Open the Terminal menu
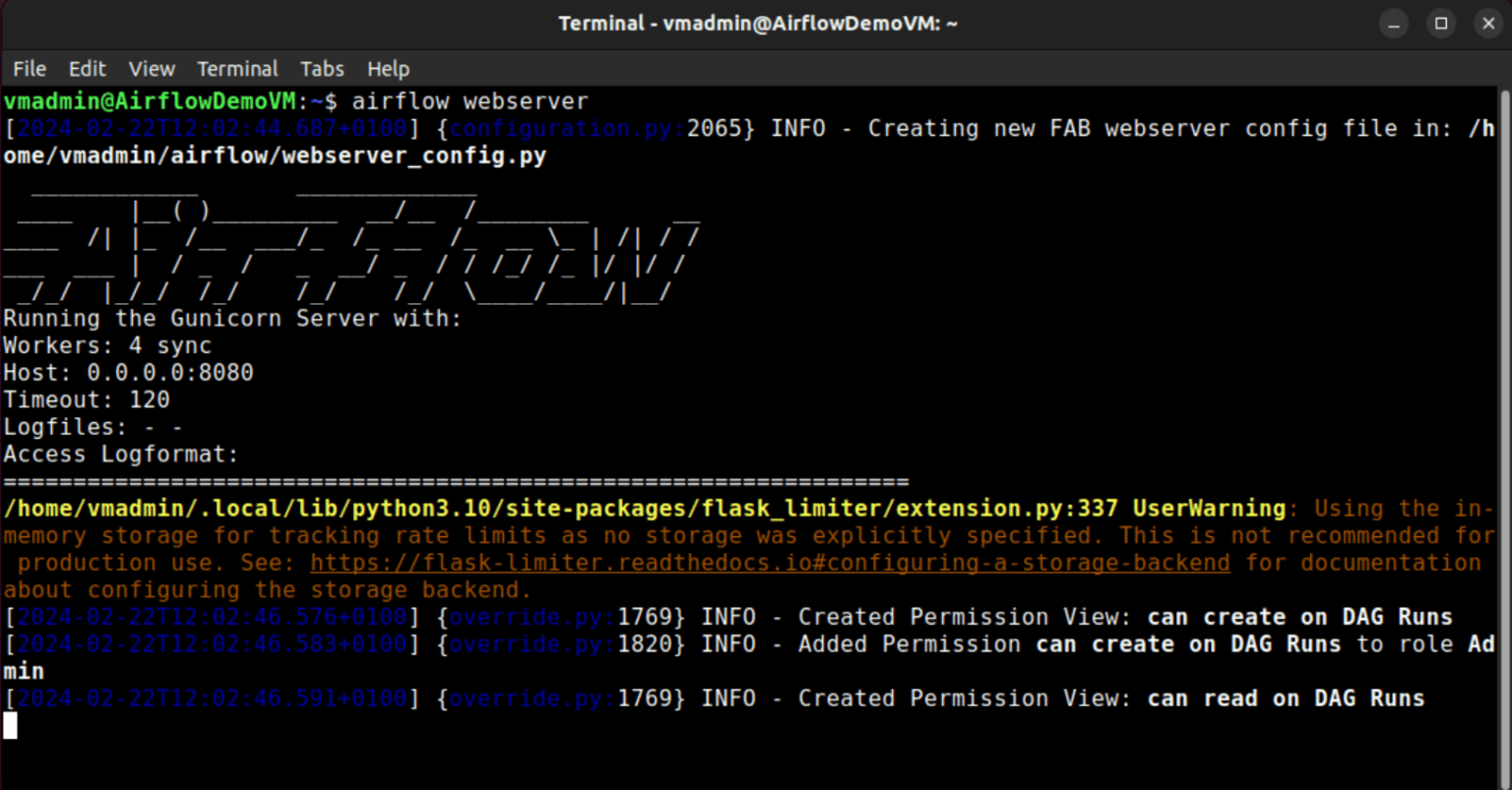 237,68
